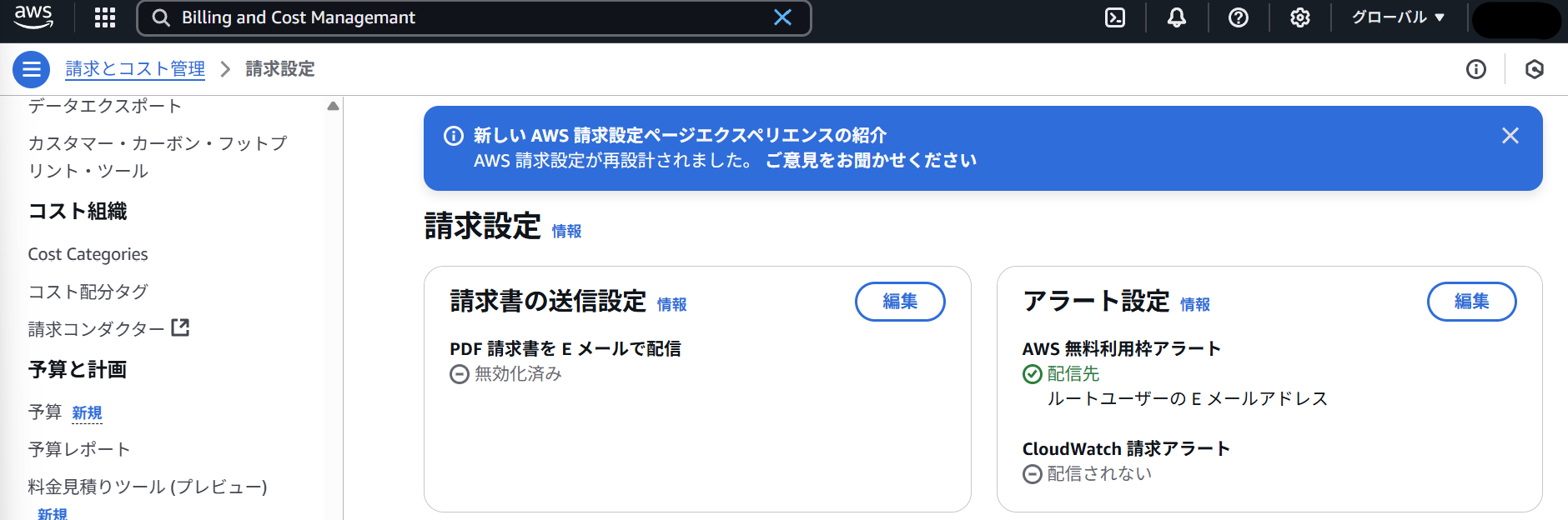Open 情報 link next to 請求設定 heading

pyautogui.click(x=566, y=232)
